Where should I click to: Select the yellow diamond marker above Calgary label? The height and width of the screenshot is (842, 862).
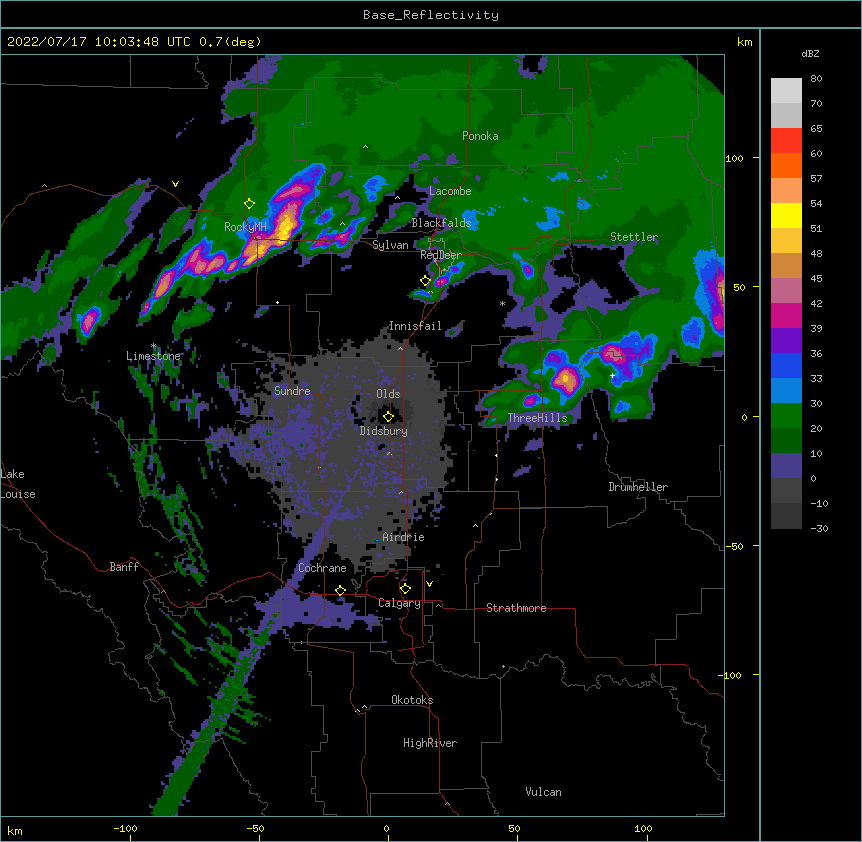click(405, 589)
